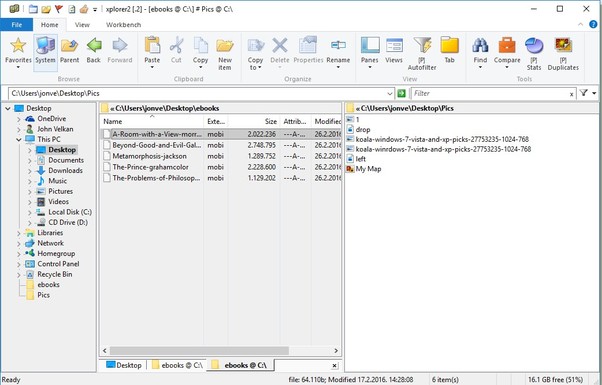Sort by Size column header
This screenshot has width=602, height=385.
point(253,121)
